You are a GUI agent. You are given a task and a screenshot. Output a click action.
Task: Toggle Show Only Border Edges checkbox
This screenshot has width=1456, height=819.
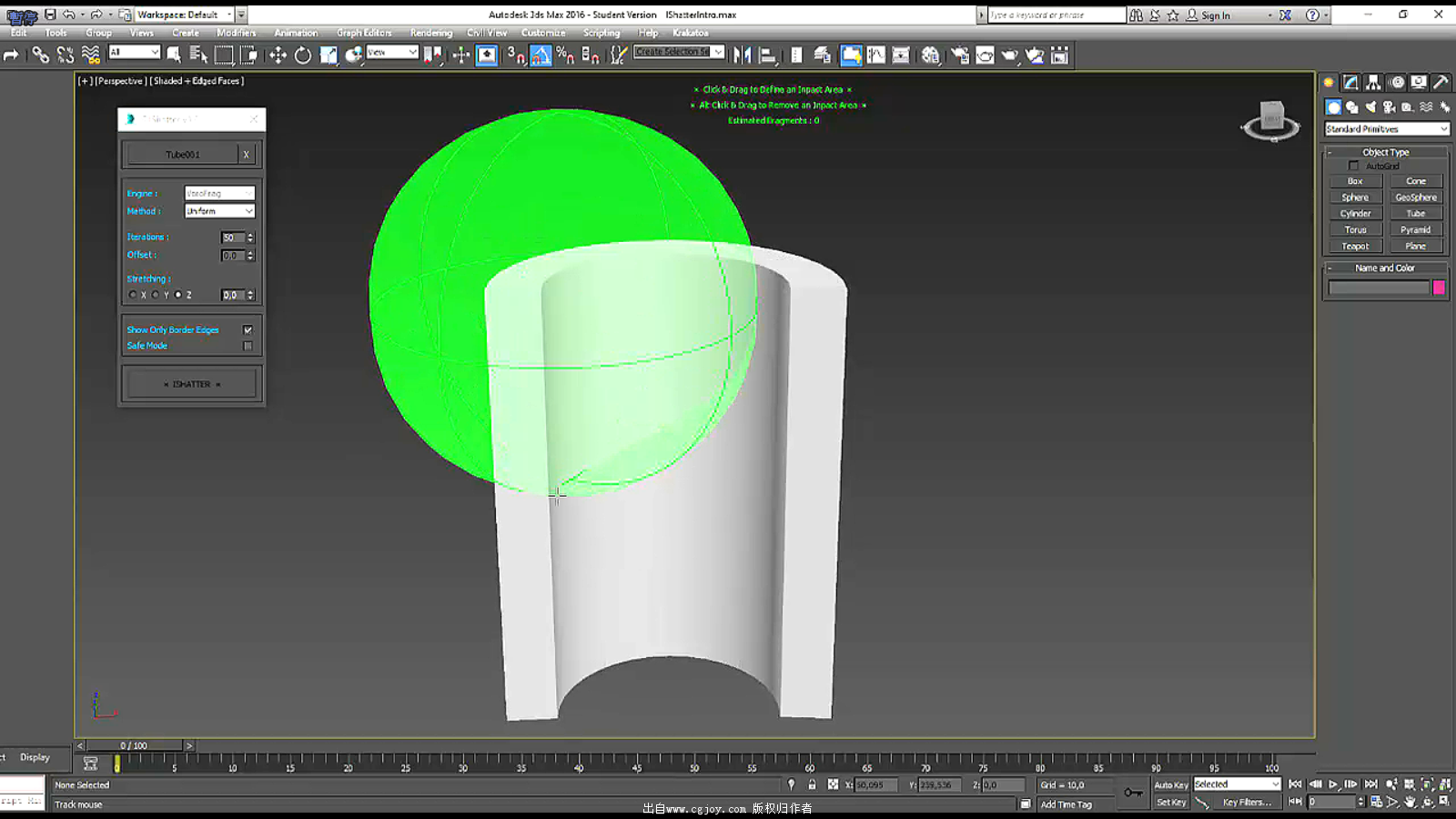(x=248, y=329)
